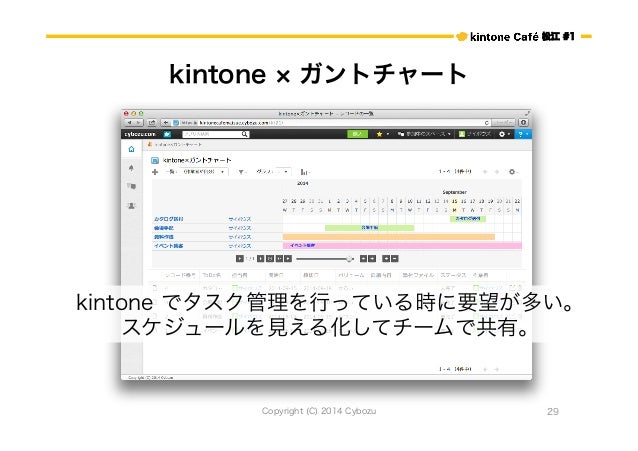Open the spaces dropdown in header

424,134
